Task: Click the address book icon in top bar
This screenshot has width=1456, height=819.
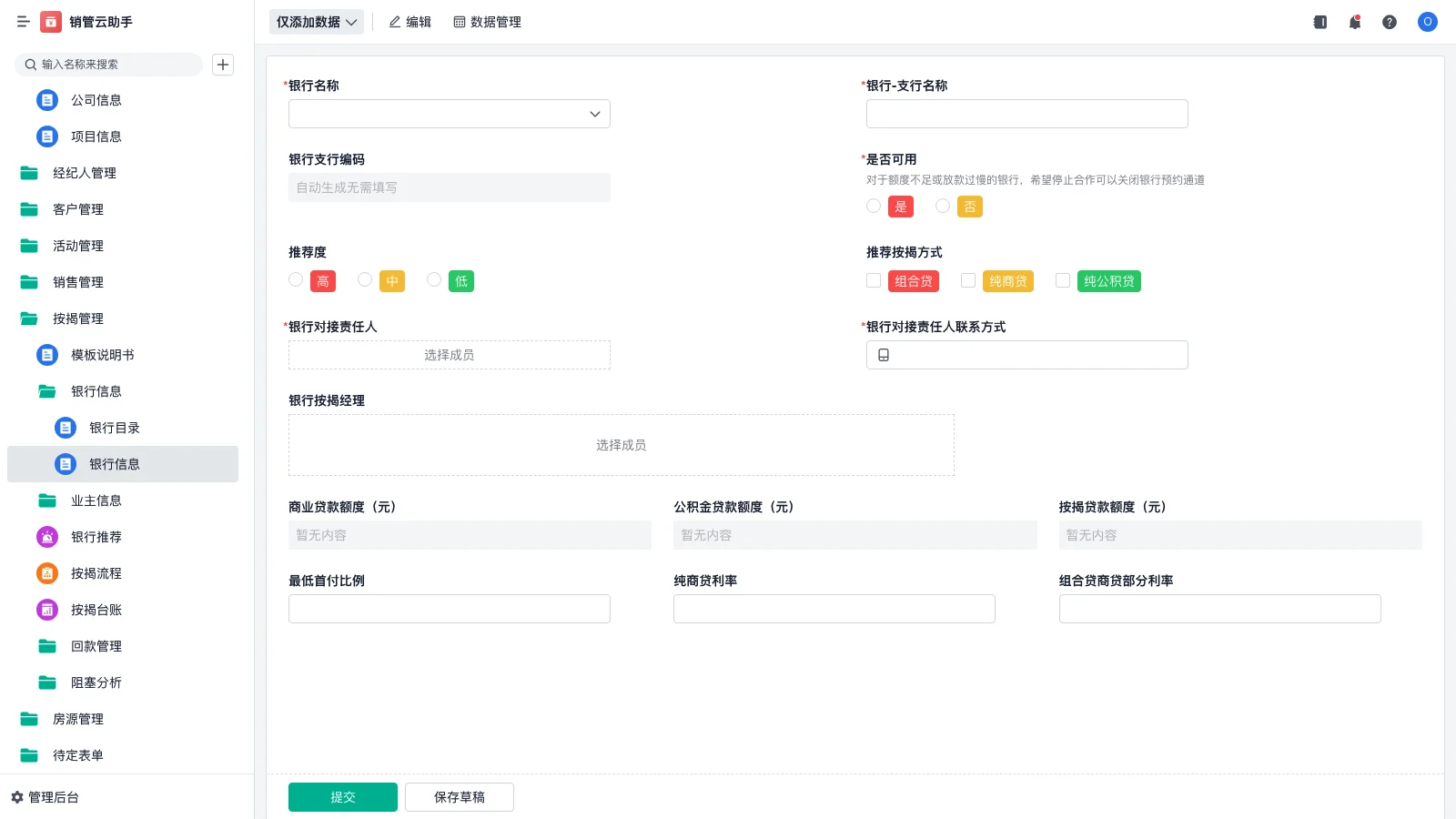Action: pyautogui.click(x=1319, y=22)
